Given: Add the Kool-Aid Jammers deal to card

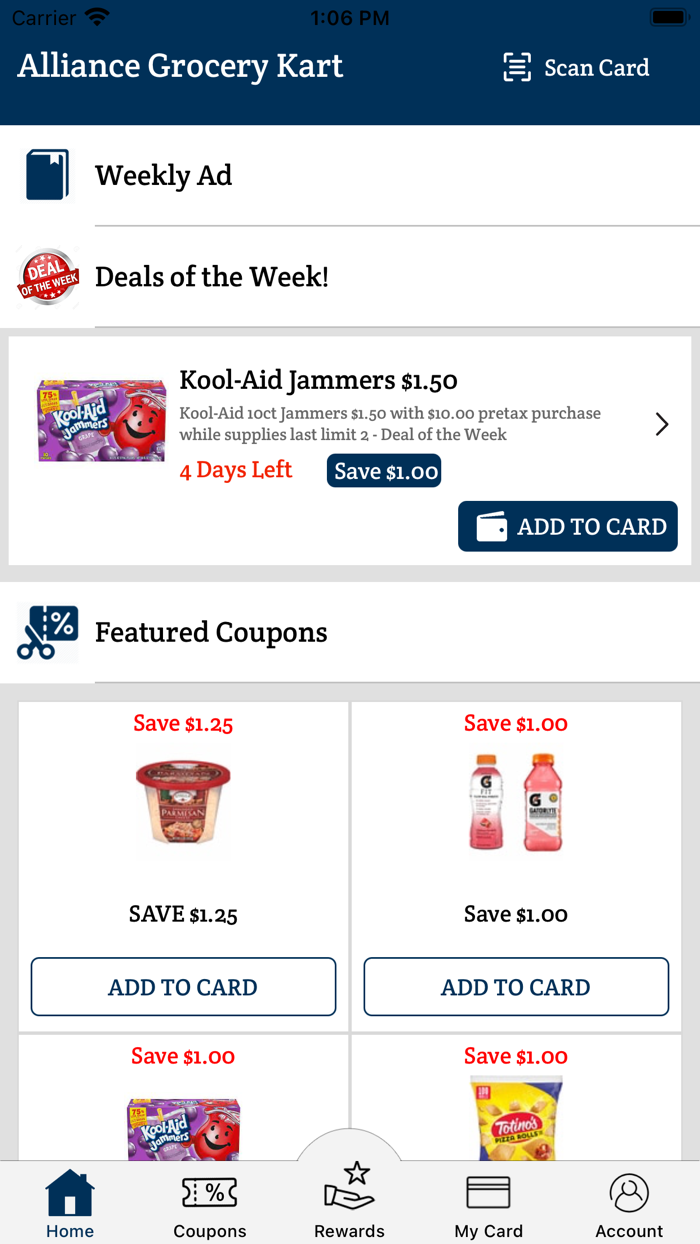Looking at the screenshot, I should (567, 526).
